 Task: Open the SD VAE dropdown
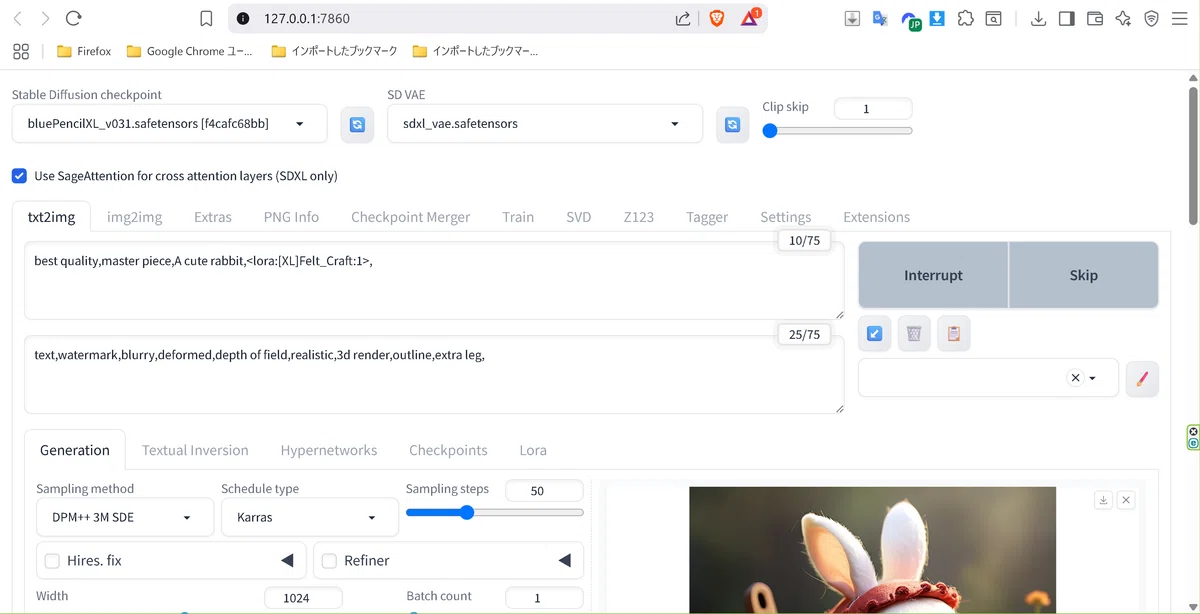(545, 124)
